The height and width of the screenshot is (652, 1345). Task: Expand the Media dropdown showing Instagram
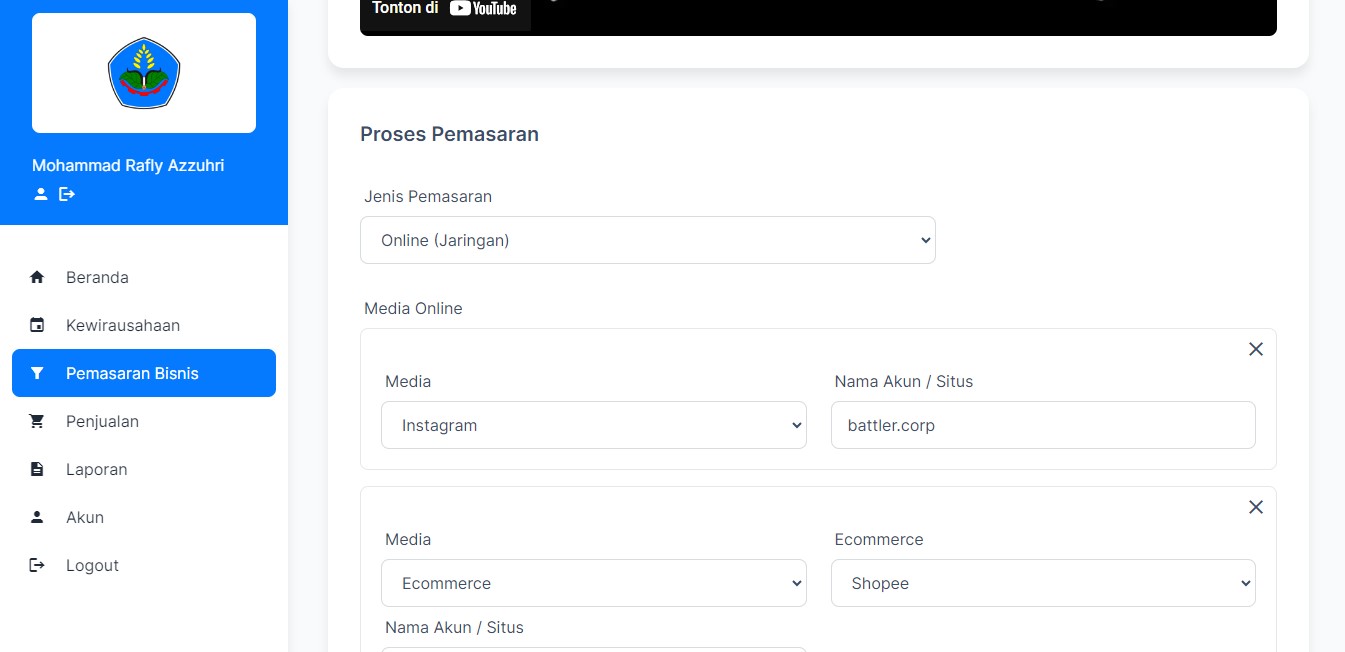click(593, 425)
